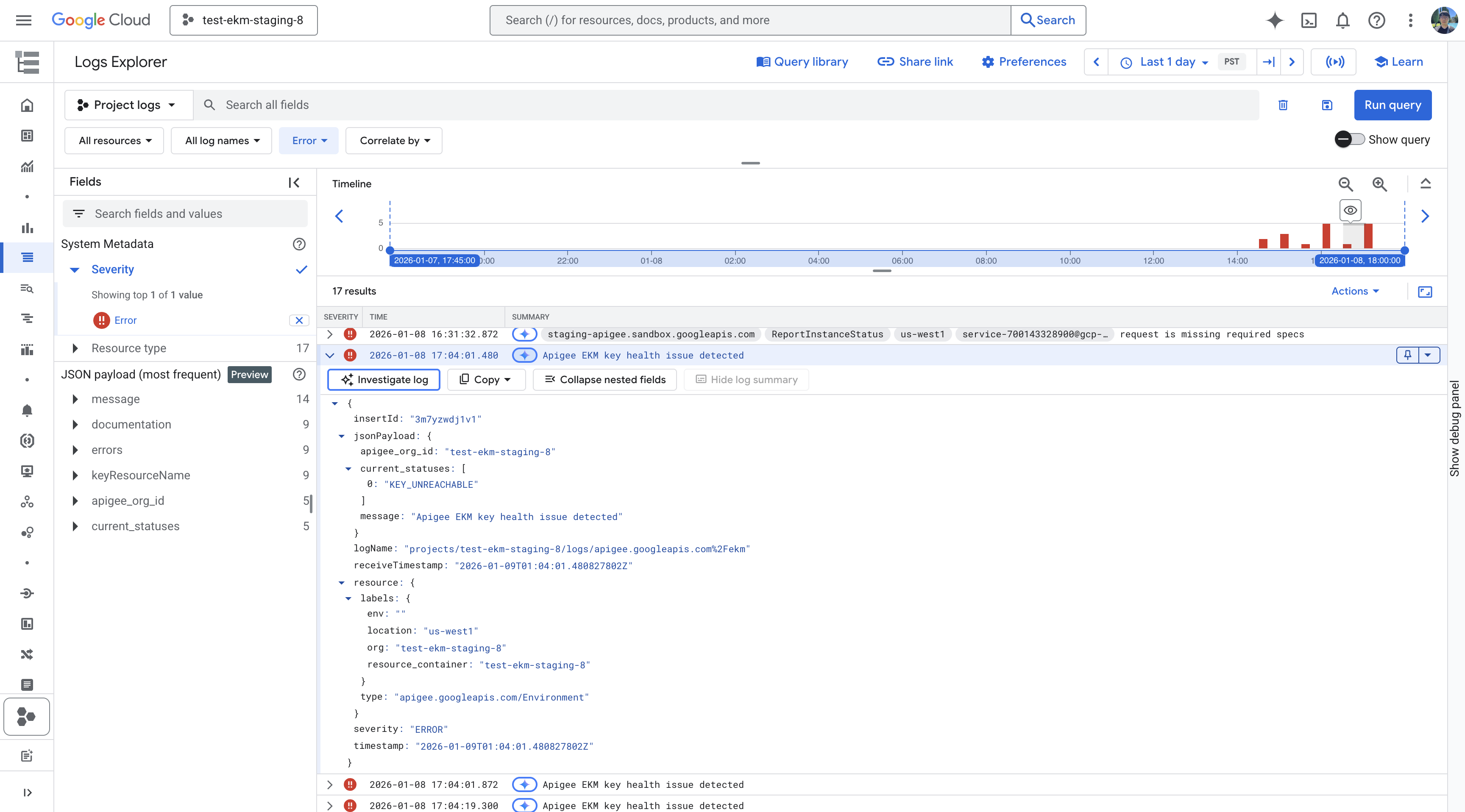Click the timeline end handle marker
Viewport: 1465px width, 812px height.
click(1405, 250)
